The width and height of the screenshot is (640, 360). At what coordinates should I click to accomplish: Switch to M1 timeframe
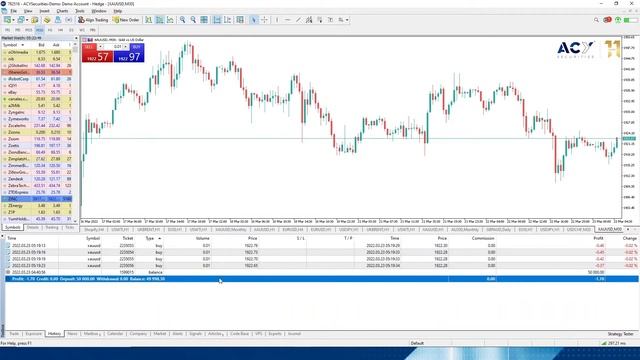tap(7, 30)
